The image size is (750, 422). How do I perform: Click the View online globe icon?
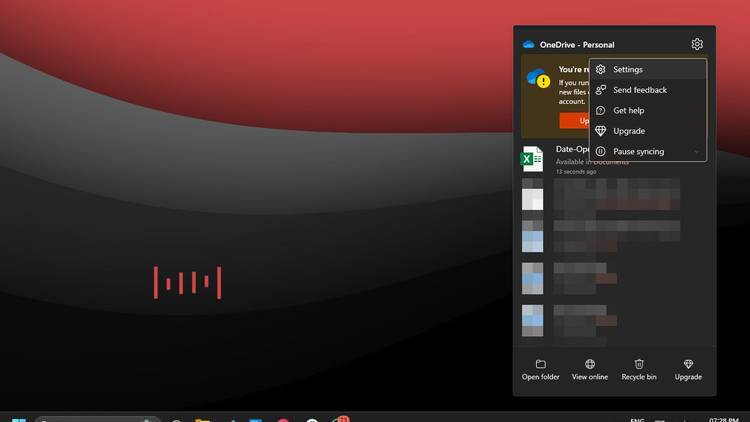pos(590,365)
